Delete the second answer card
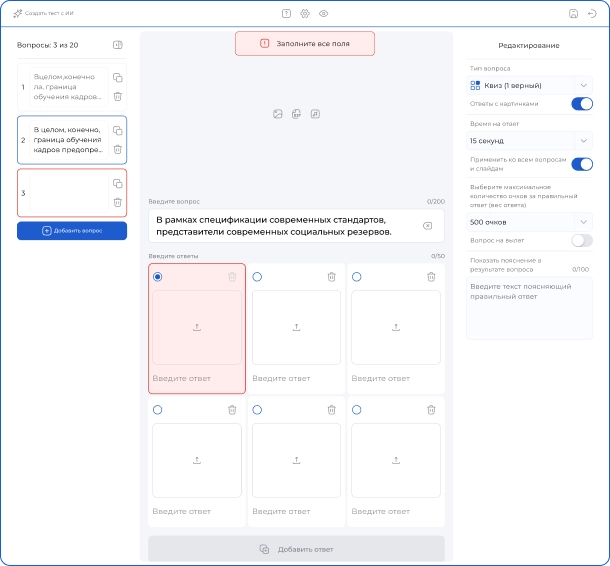Screen dimensions: 610x566 point(331,277)
